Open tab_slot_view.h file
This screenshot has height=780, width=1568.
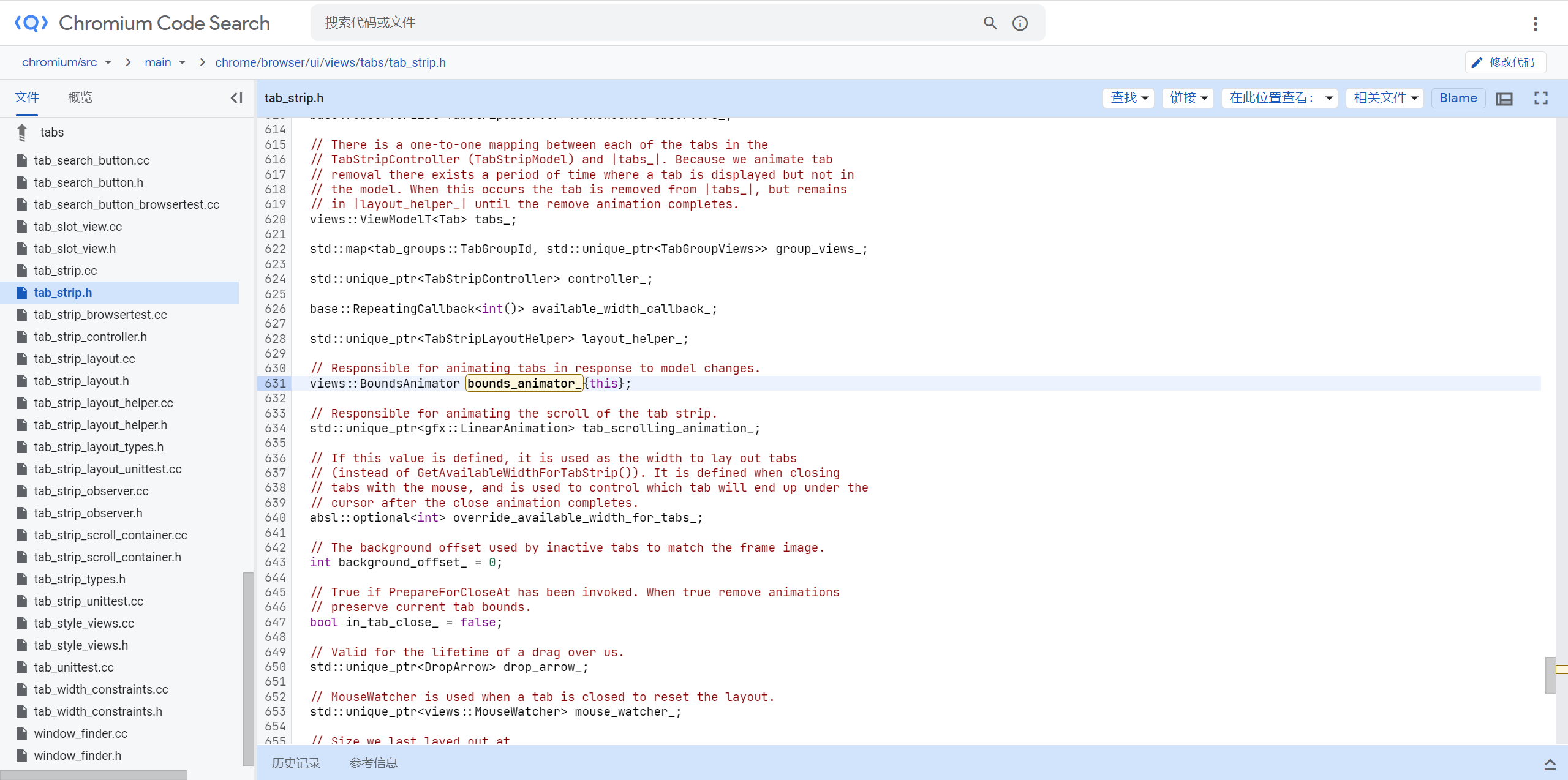click(x=75, y=249)
